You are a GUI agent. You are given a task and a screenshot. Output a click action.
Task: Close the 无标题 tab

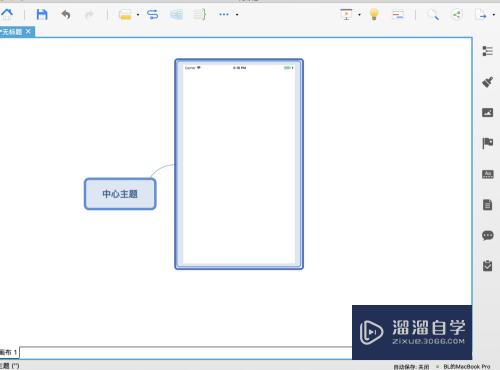tap(28, 32)
